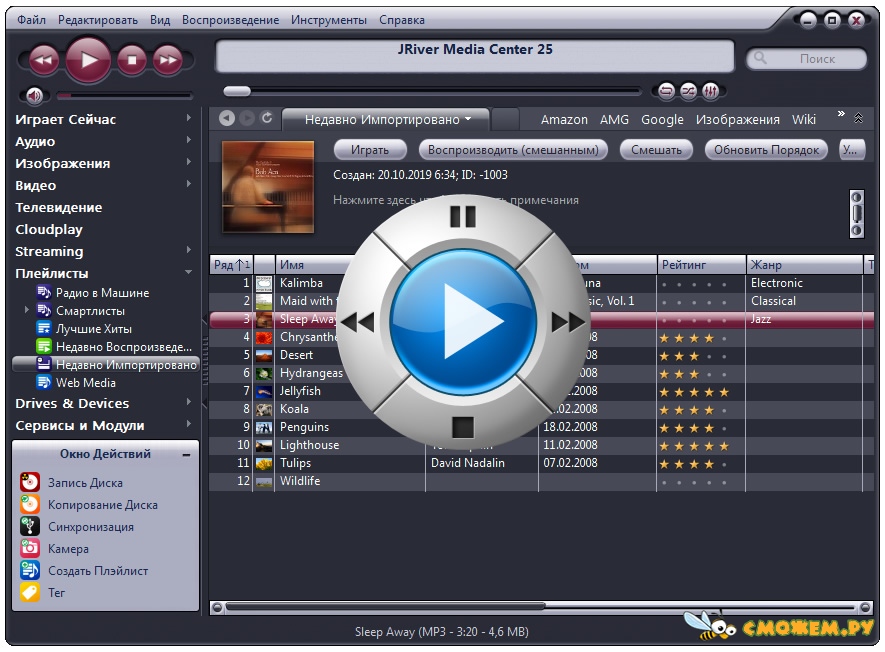Open the DSP equalizer icon
Viewport: 885px width, 652px height.
[x=710, y=91]
